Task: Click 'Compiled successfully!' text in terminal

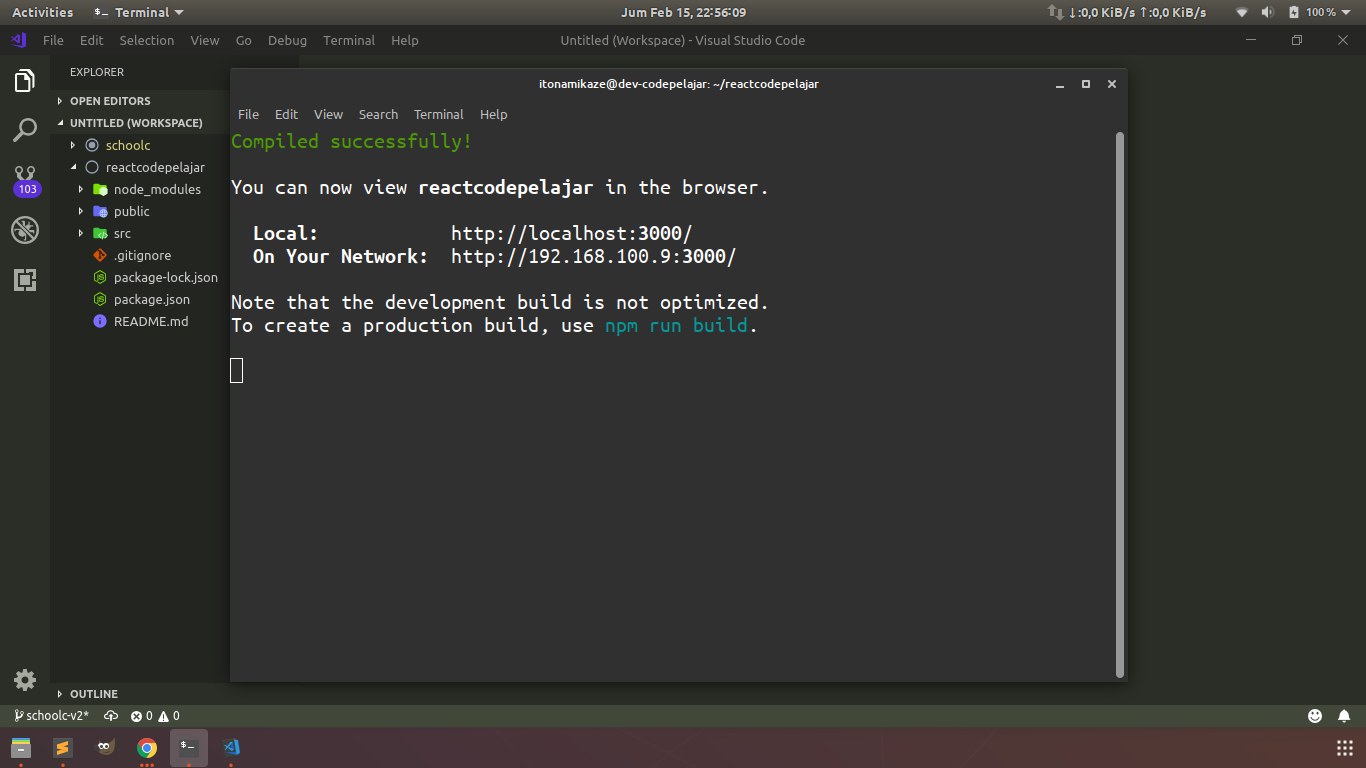Action: 352,142
